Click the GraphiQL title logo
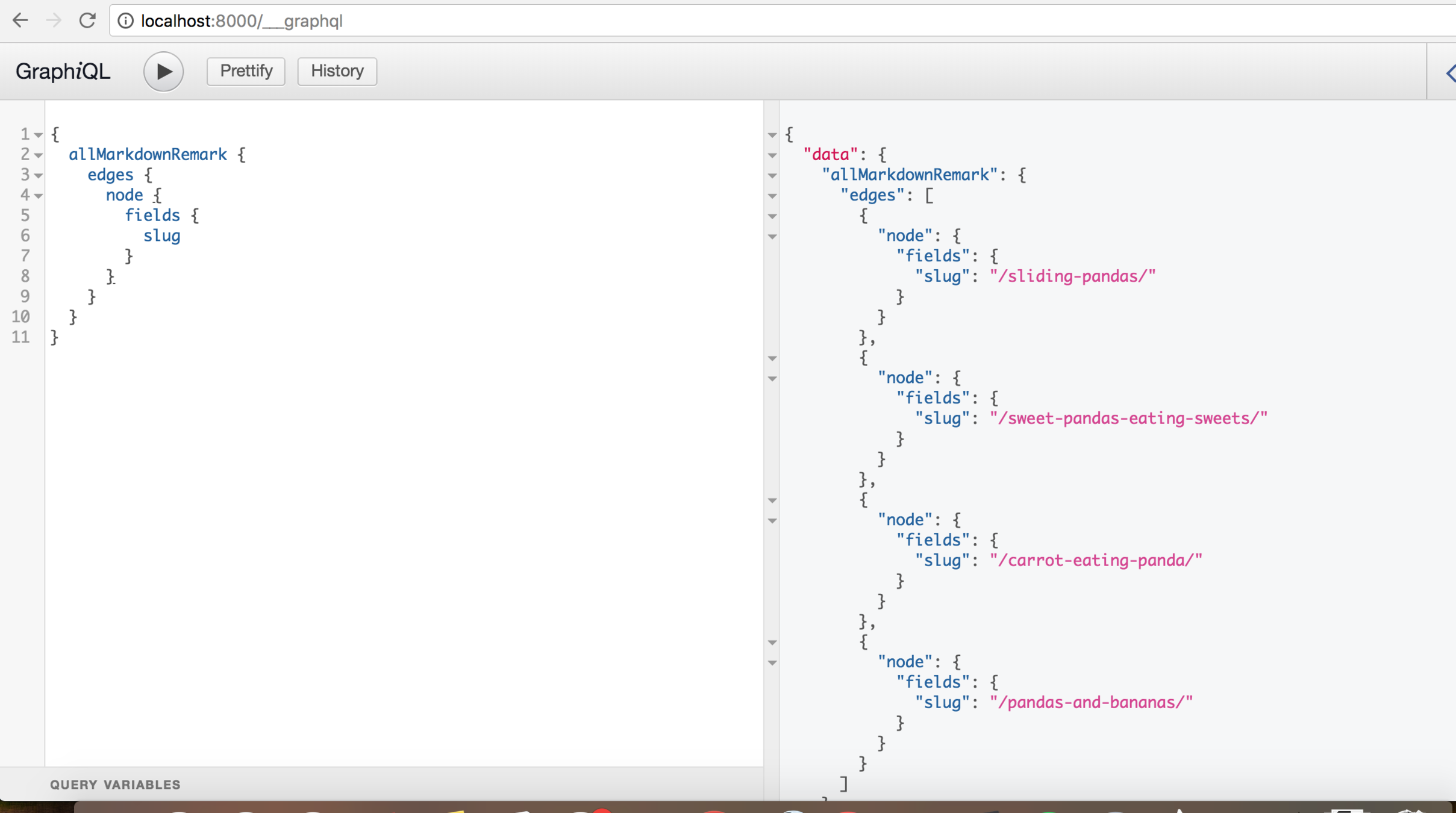 [63, 72]
